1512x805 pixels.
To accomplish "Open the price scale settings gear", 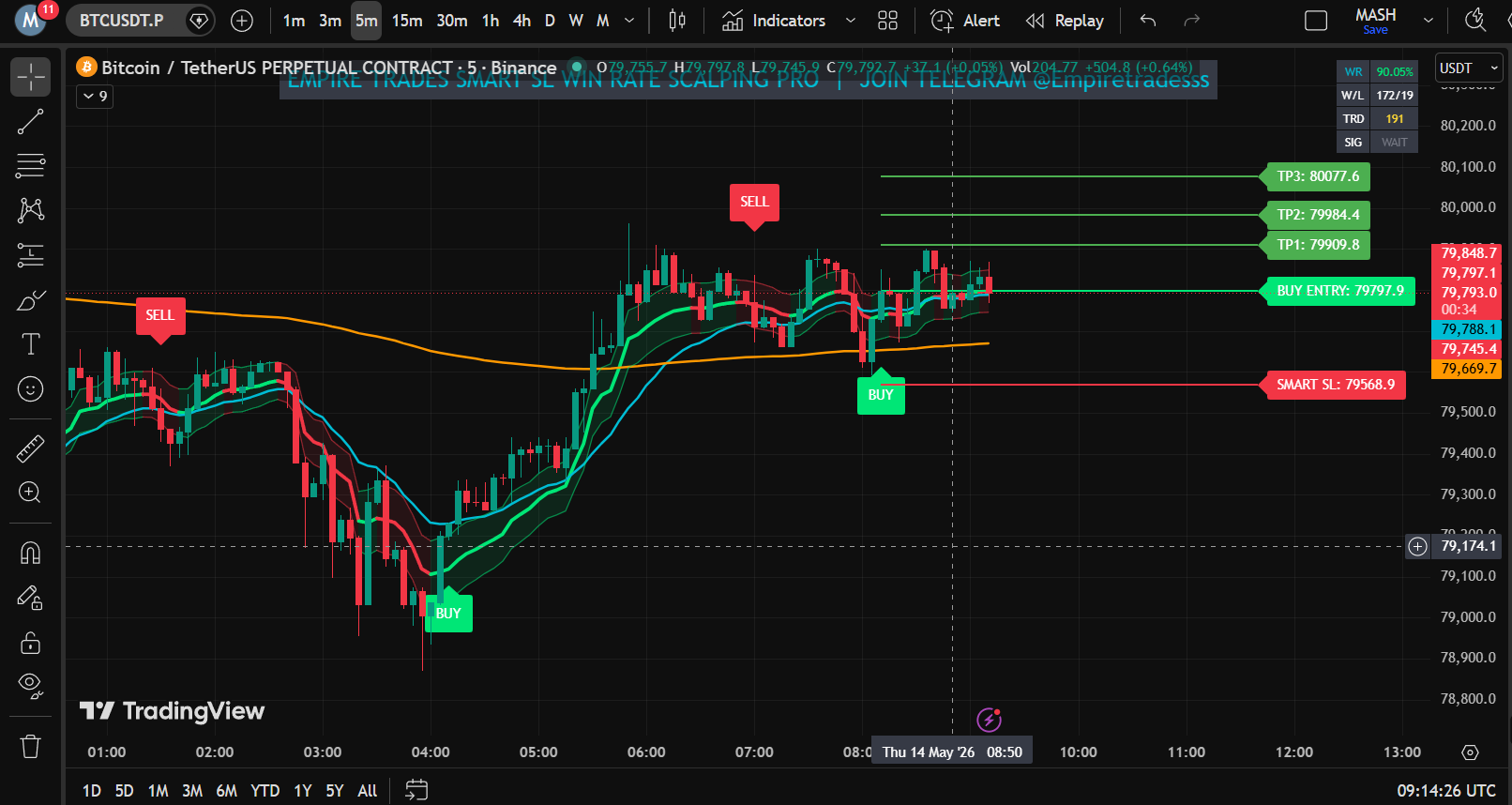I will (x=1471, y=752).
